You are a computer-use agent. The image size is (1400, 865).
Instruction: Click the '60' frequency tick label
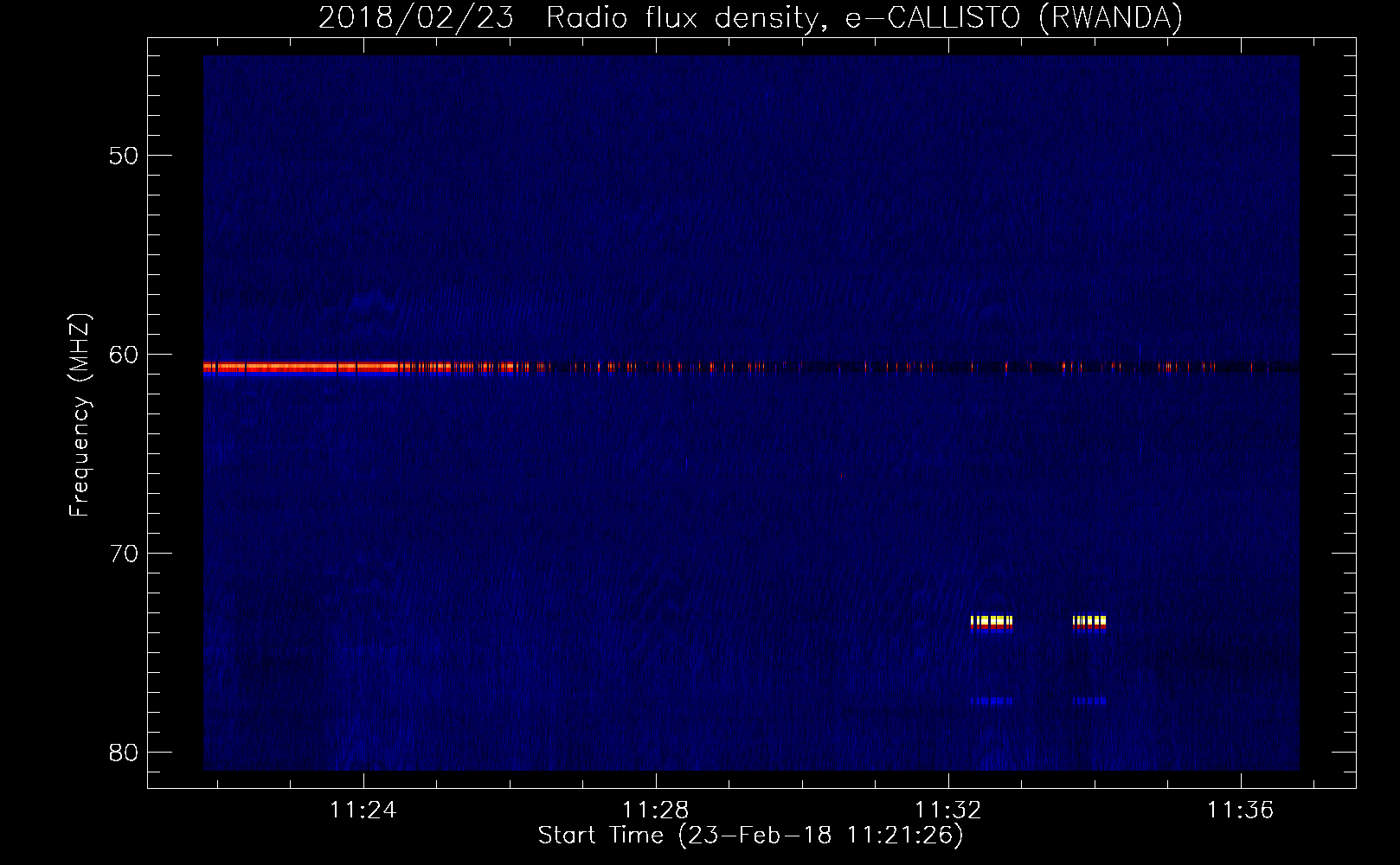(124, 355)
